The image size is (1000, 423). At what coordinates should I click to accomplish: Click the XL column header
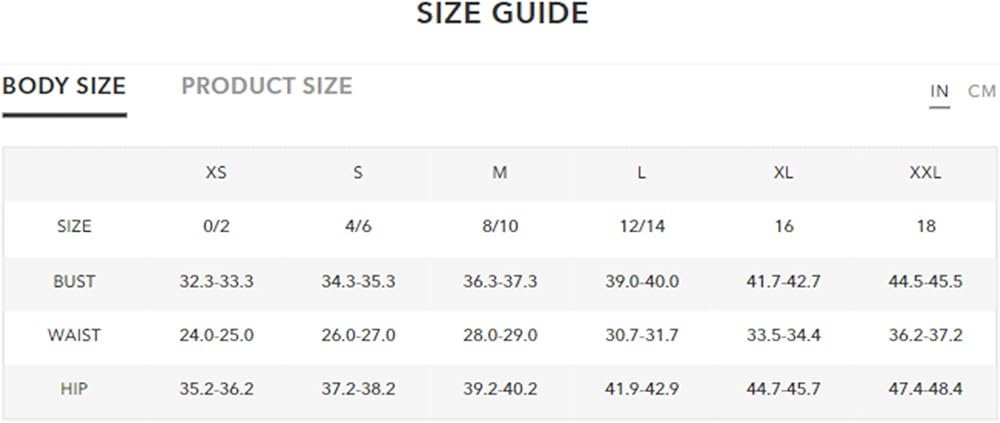click(x=783, y=173)
